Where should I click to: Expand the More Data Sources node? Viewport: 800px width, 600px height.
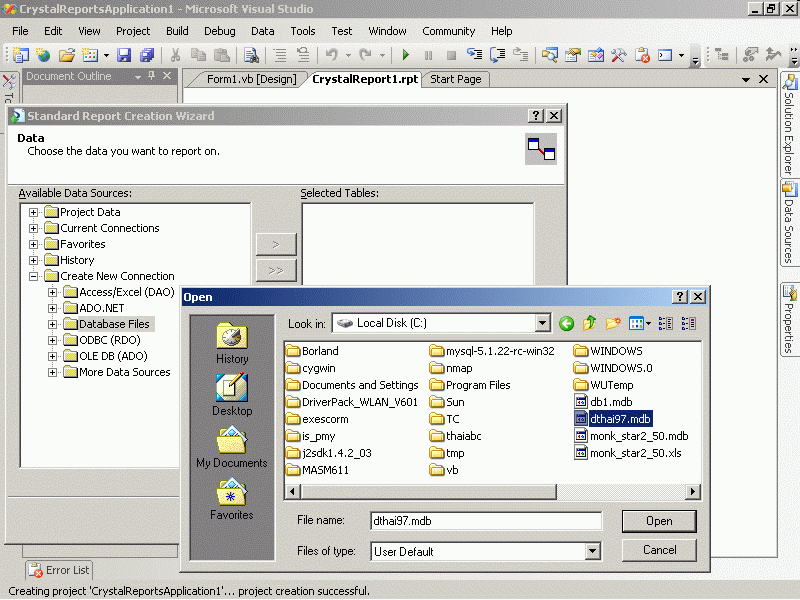click(53, 372)
